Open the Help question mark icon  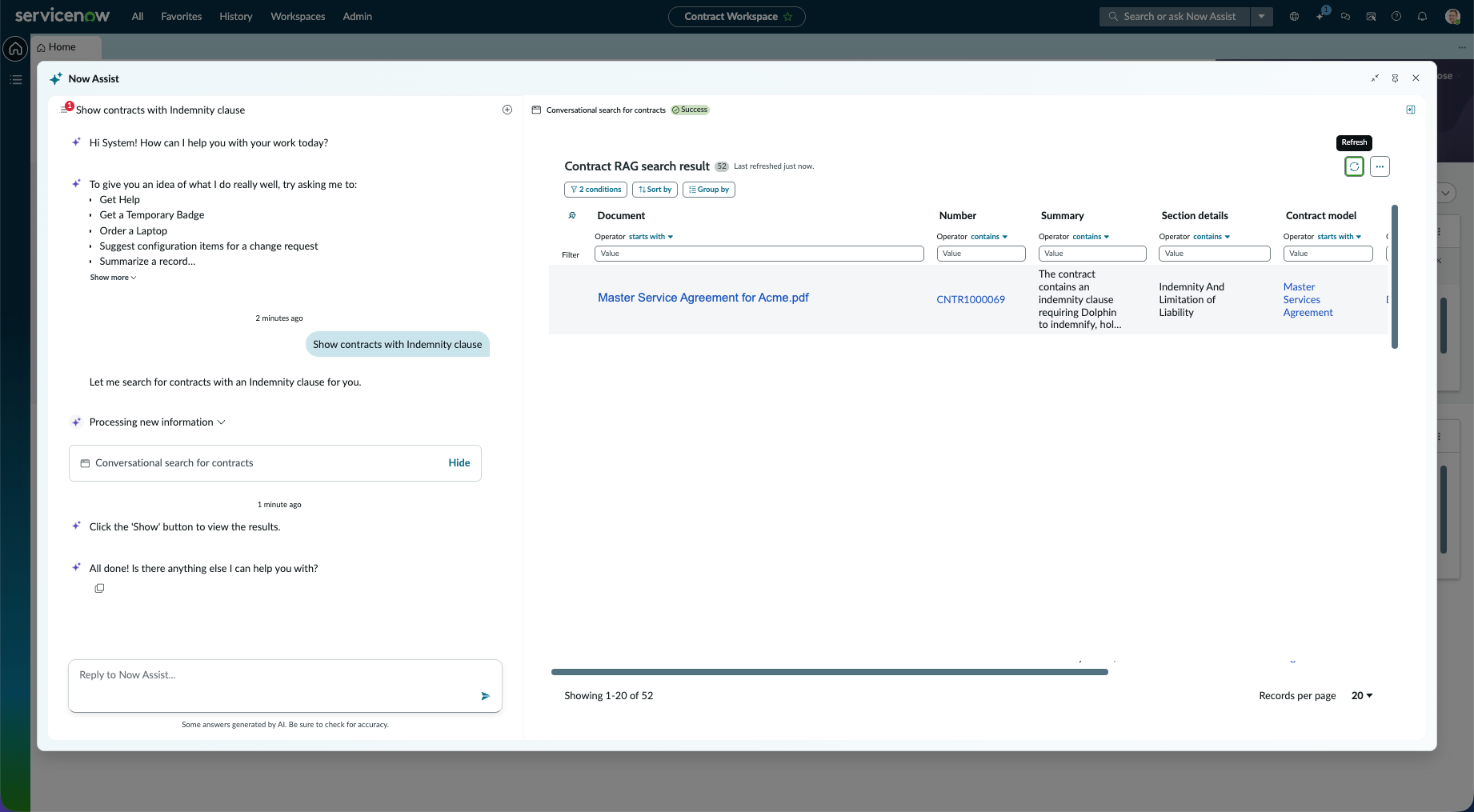pos(1396,16)
